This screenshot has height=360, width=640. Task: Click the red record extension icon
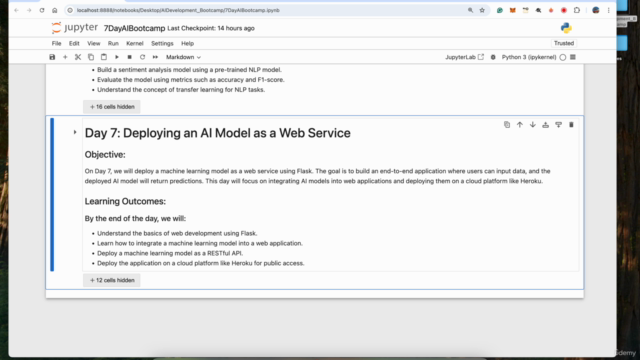564,10
